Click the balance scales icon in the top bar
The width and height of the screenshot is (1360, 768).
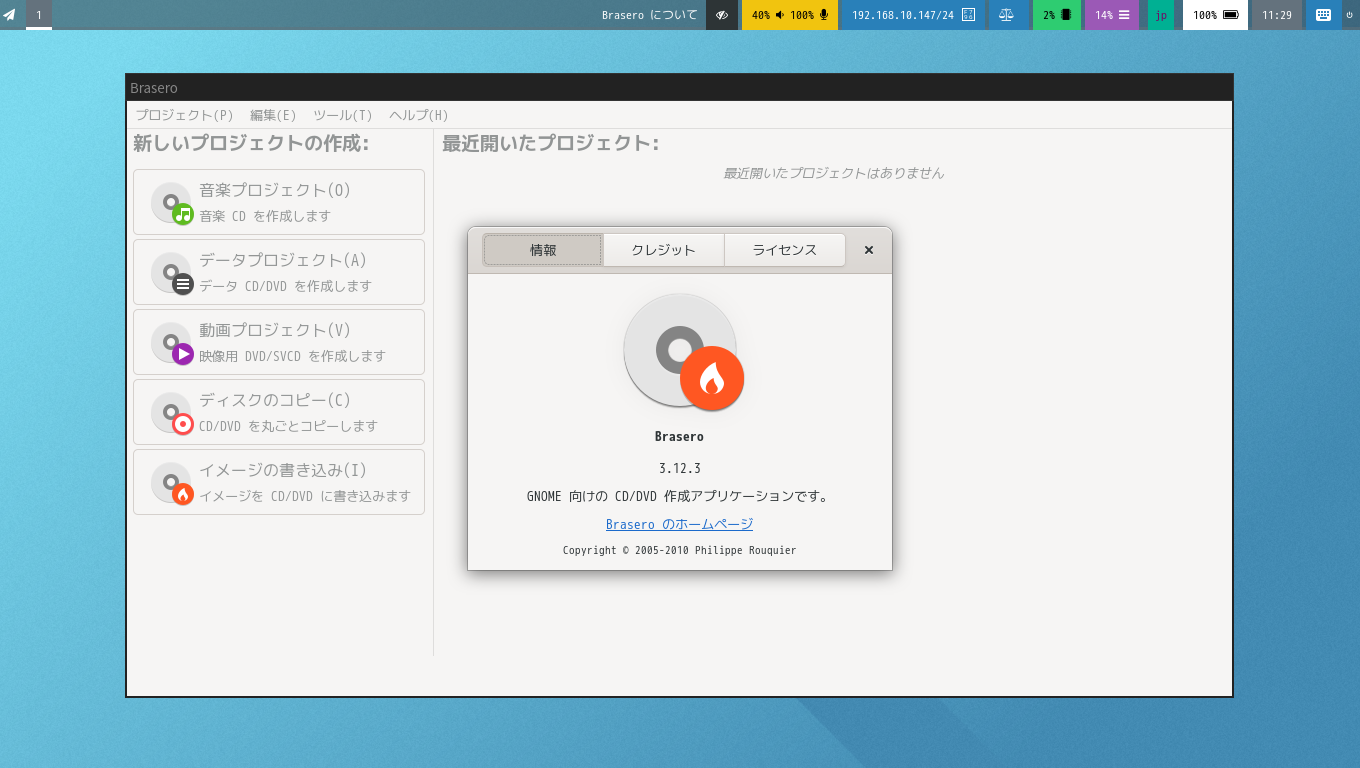click(x=1007, y=15)
